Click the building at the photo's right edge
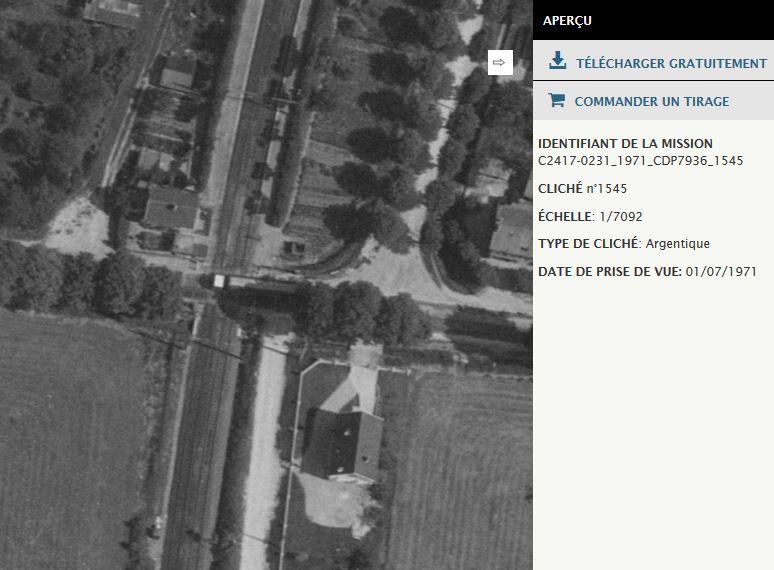 click(x=511, y=230)
